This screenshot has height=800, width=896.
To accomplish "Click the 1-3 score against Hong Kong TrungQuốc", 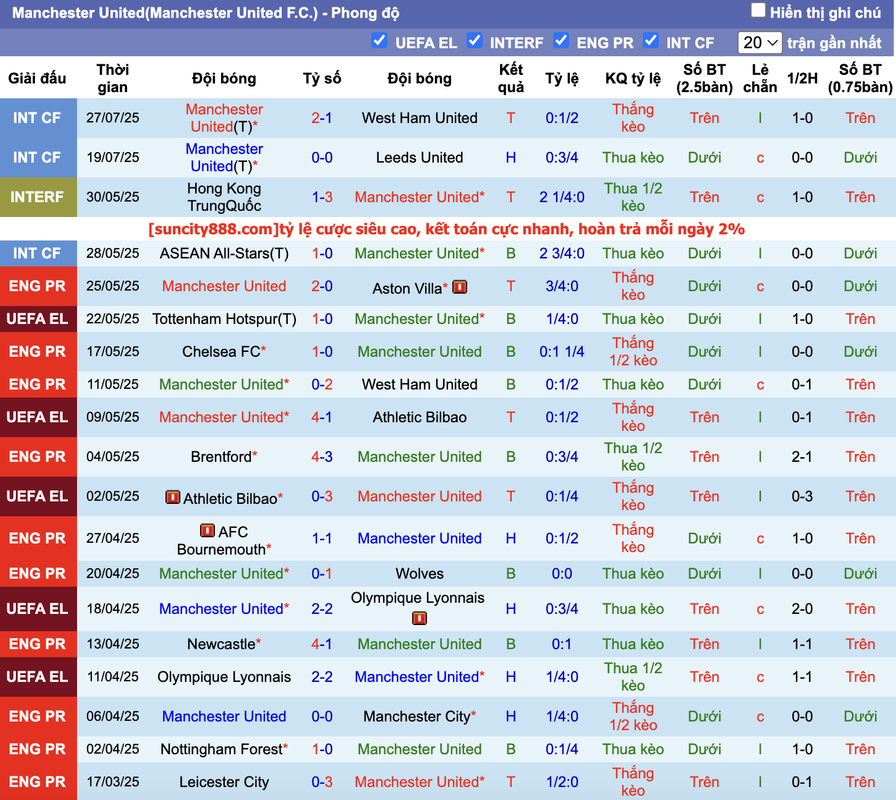I will click(x=322, y=197).
